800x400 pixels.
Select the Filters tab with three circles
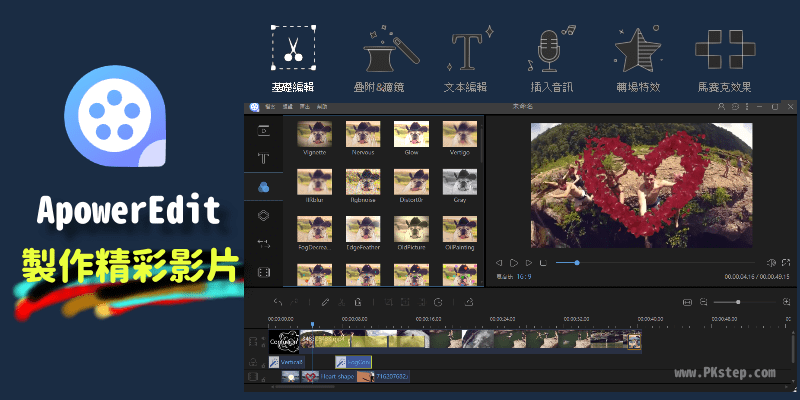point(263,187)
